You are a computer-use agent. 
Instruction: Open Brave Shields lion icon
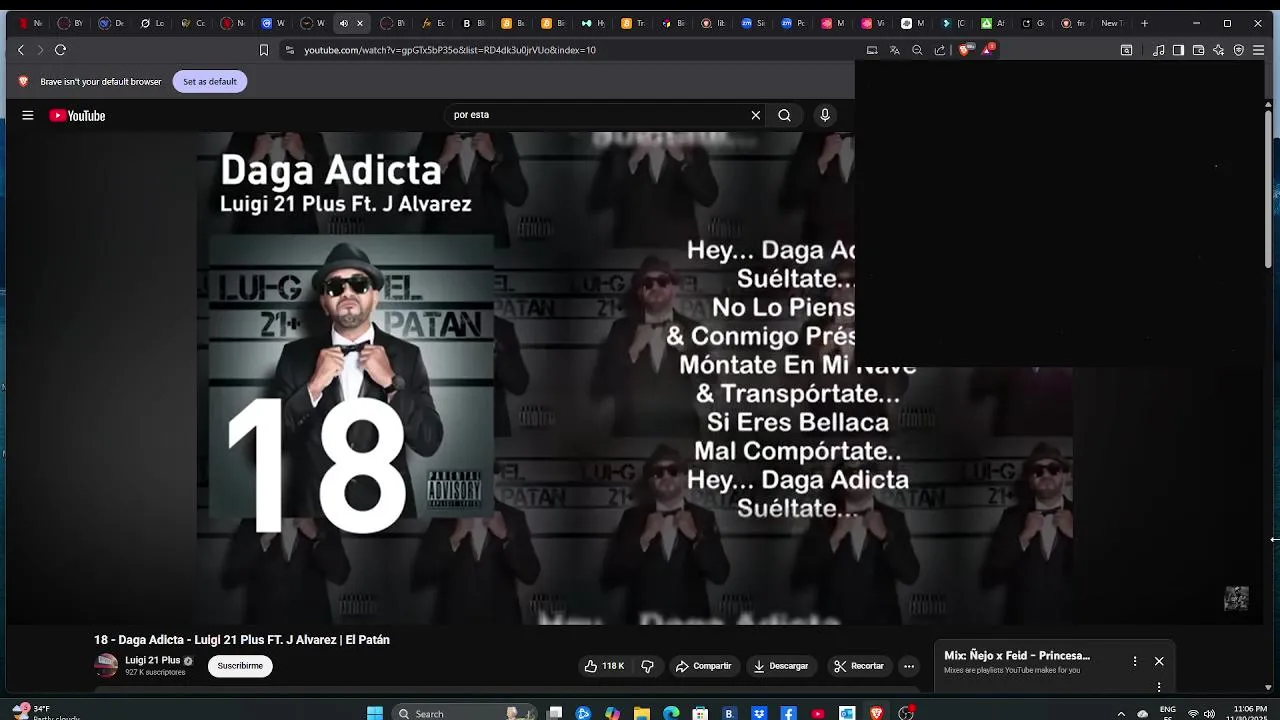tap(964, 50)
